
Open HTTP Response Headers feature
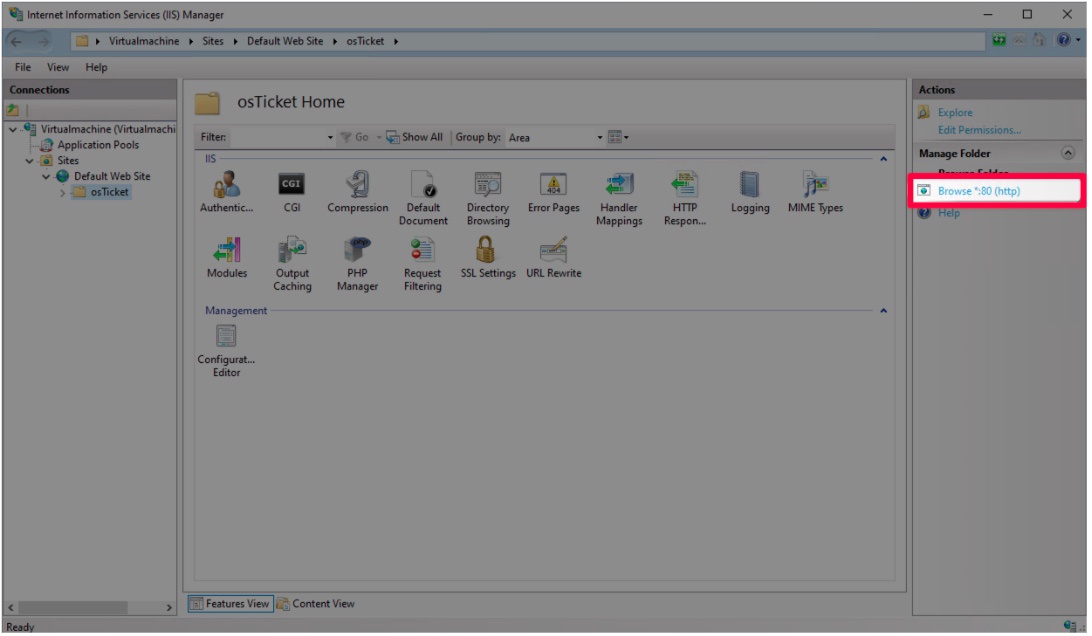coord(684,198)
